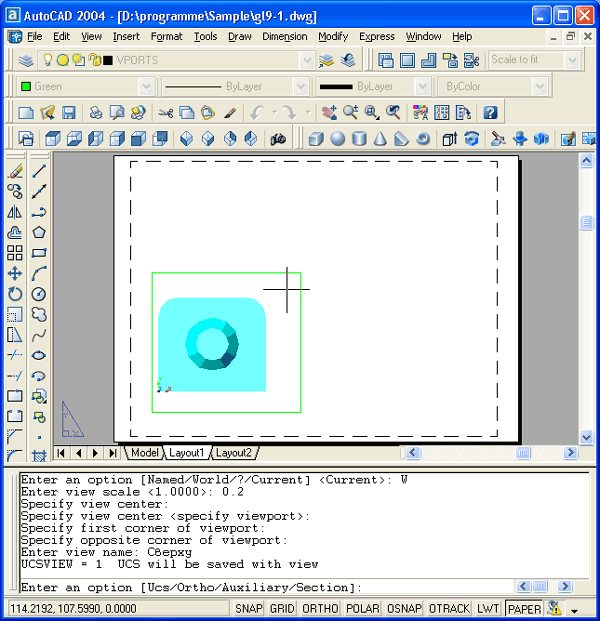This screenshot has width=600, height=621.
Task: Select the Rotate tool
Action: click(x=15, y=294)
